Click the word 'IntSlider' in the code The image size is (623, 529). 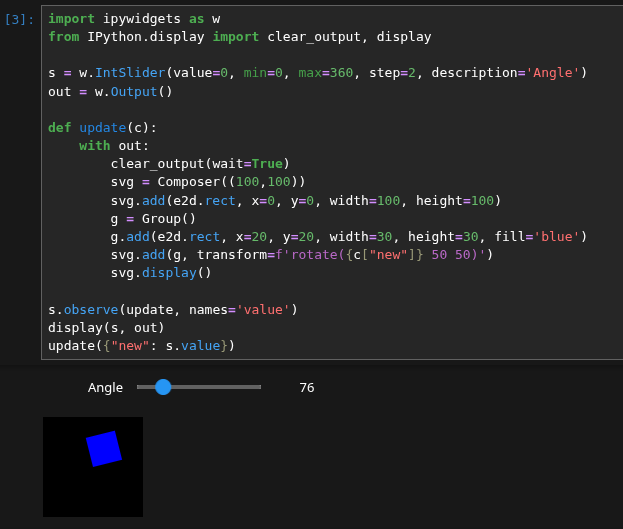click(130, 73)
